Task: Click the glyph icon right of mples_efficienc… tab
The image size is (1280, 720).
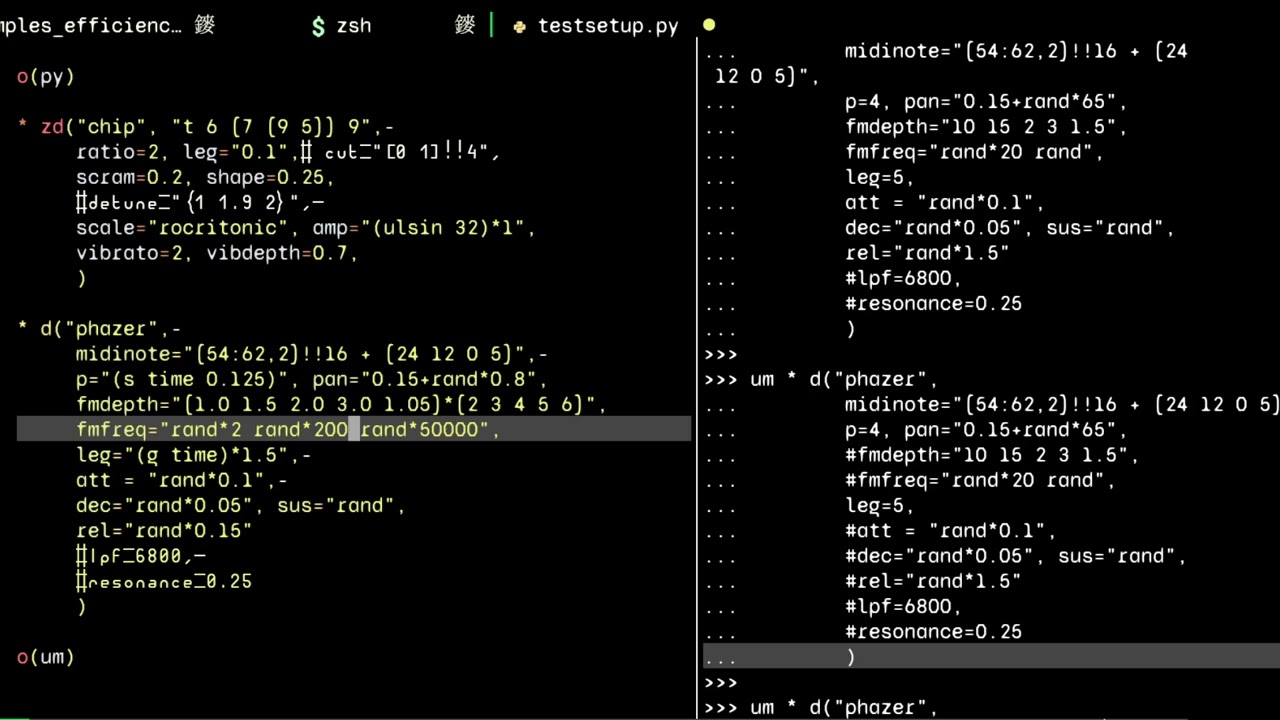Action: coord(205,26)
